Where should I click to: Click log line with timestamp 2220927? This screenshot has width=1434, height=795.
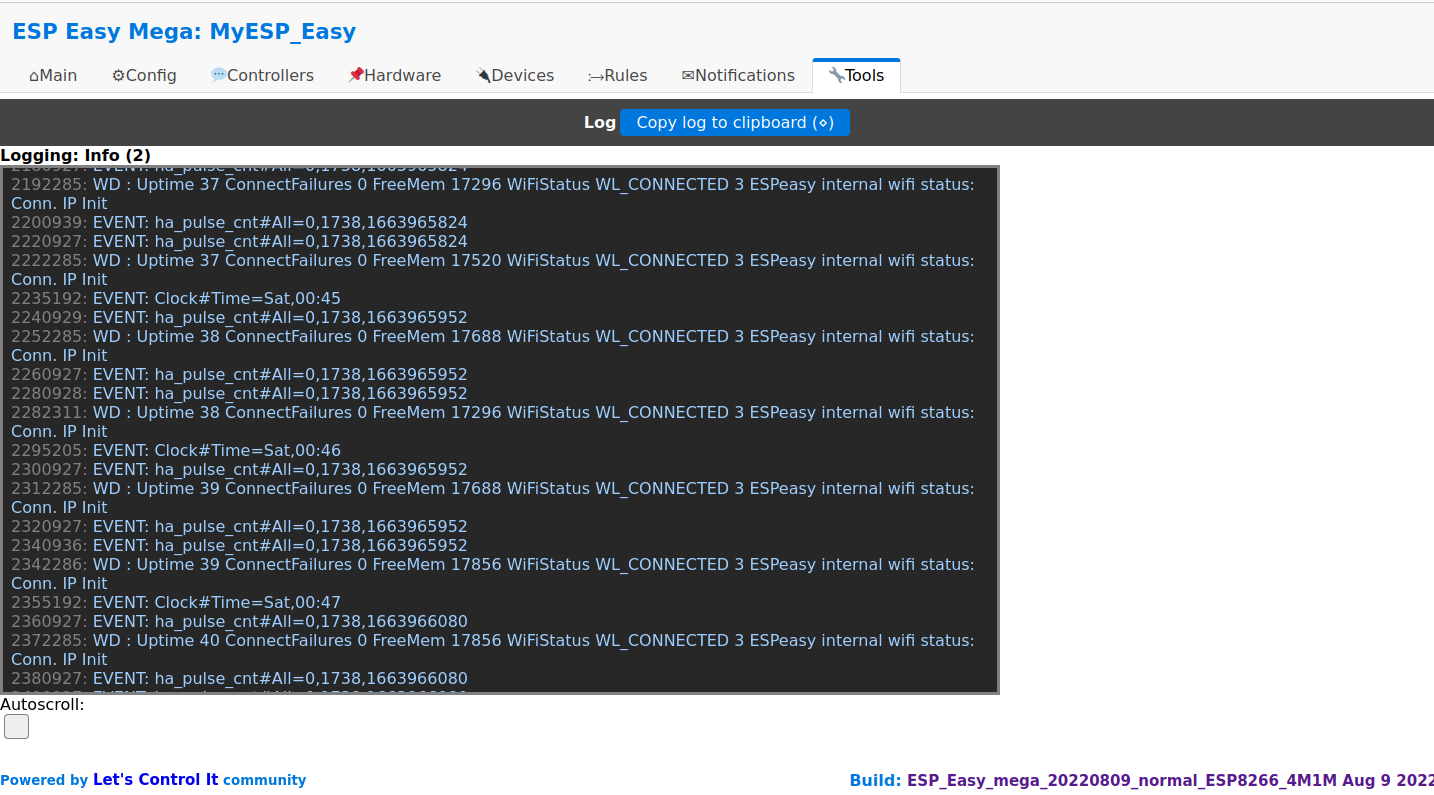click(x=239, y=241)
